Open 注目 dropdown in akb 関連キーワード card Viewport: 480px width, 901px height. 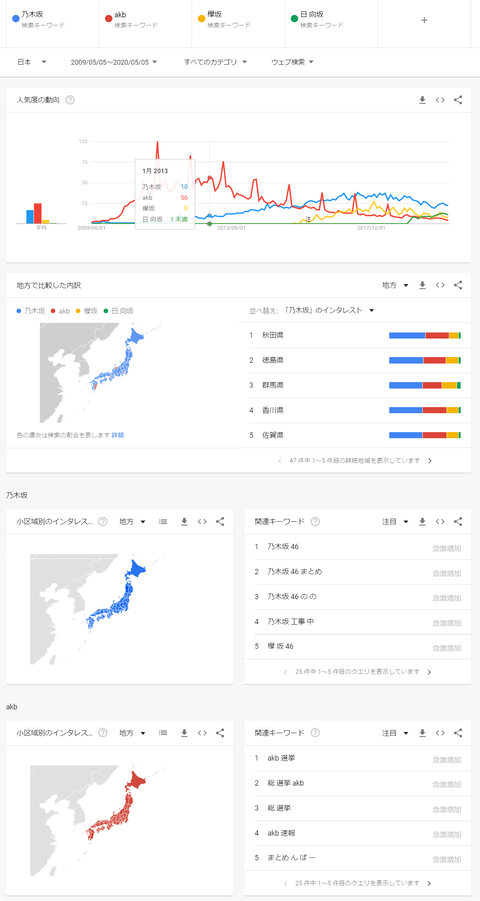click(x=395, y=733)
